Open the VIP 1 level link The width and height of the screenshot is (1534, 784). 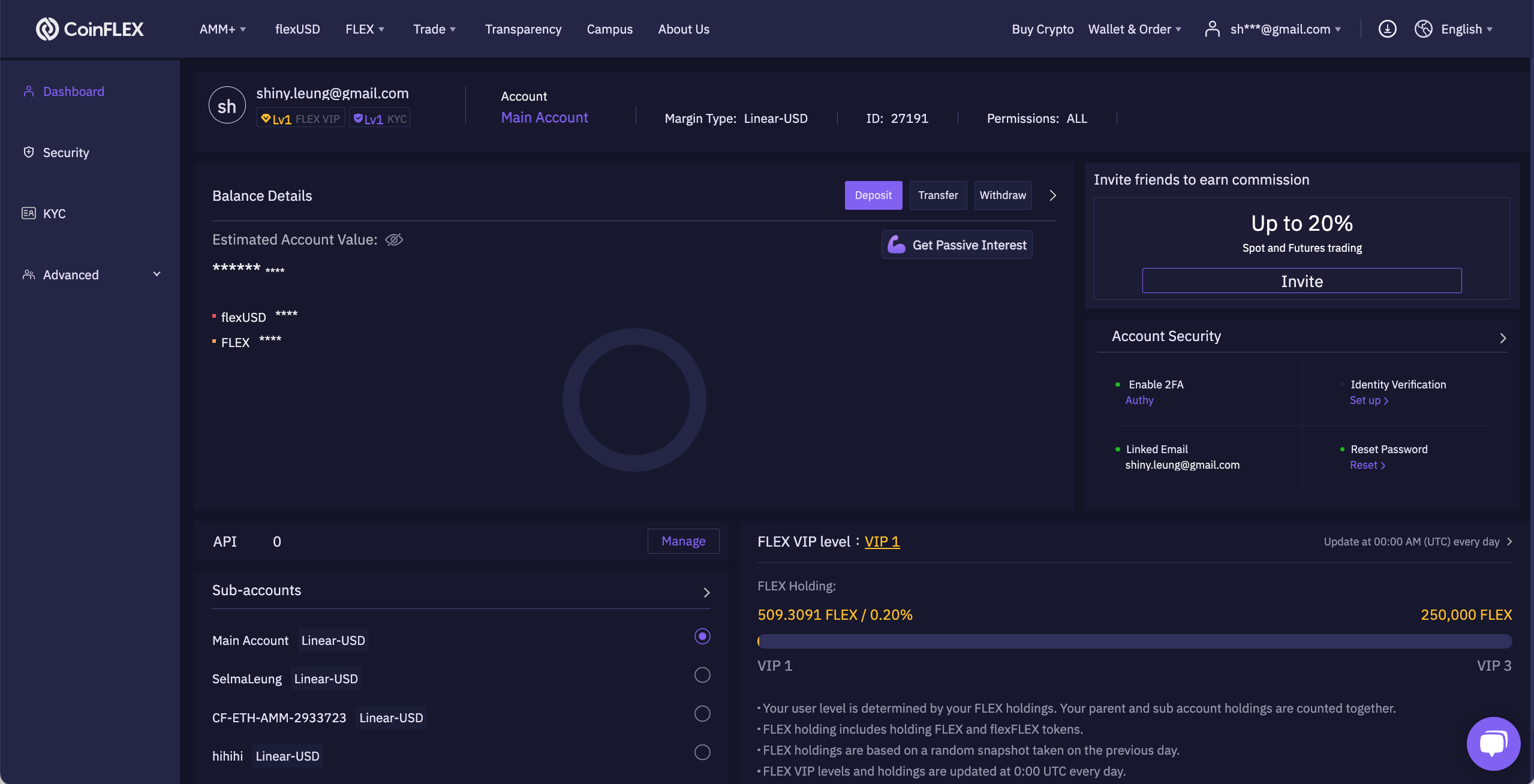(x=882, y=542)
